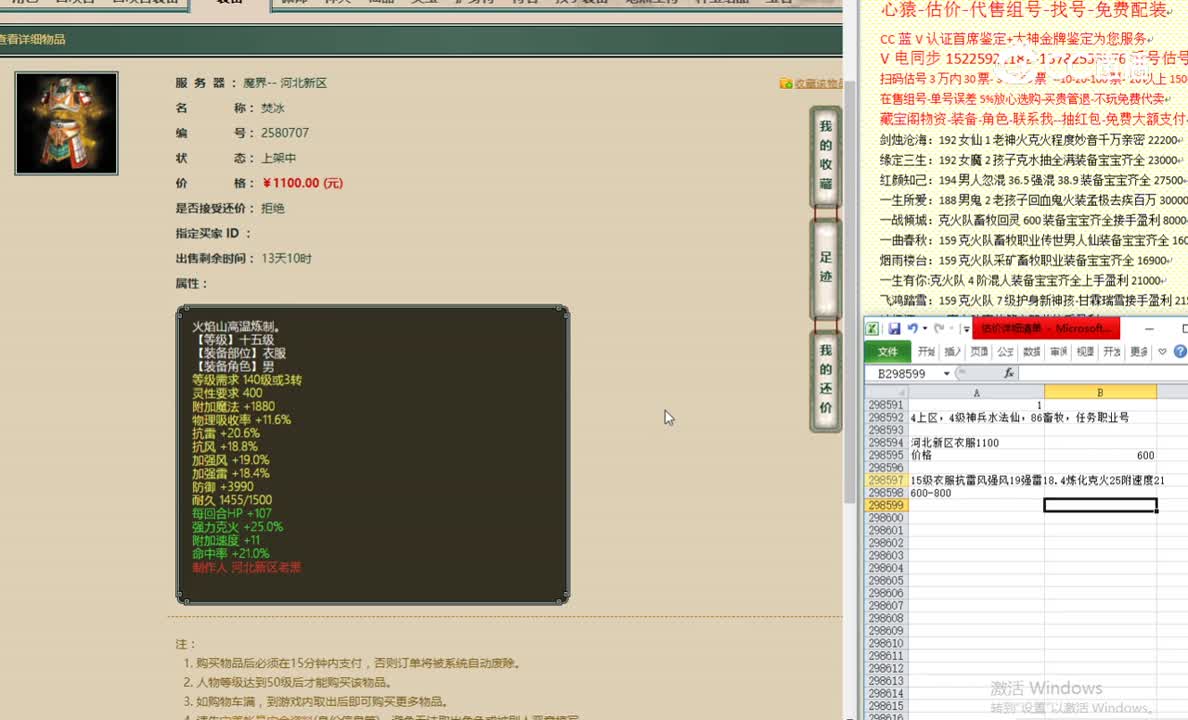The width and height of the screenshot is (1188, 720).
Task: Switch to the 插入 ribbon tab
Action: click(x=952, y=352)
